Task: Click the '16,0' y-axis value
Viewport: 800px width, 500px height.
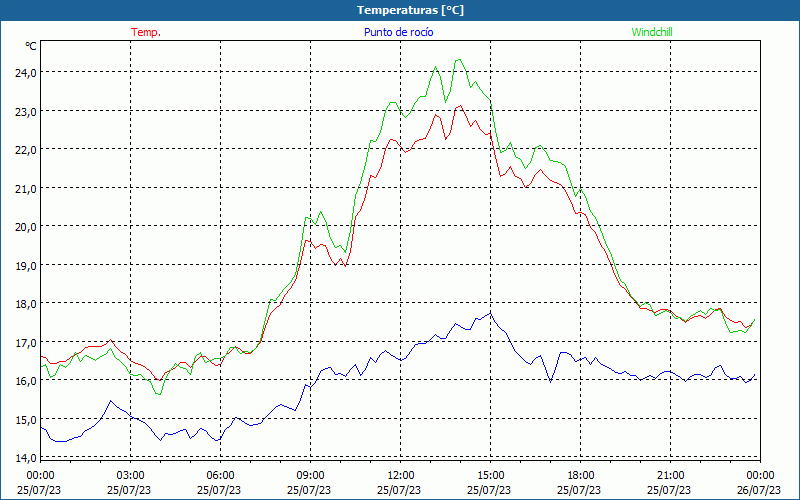Action: 26,381
